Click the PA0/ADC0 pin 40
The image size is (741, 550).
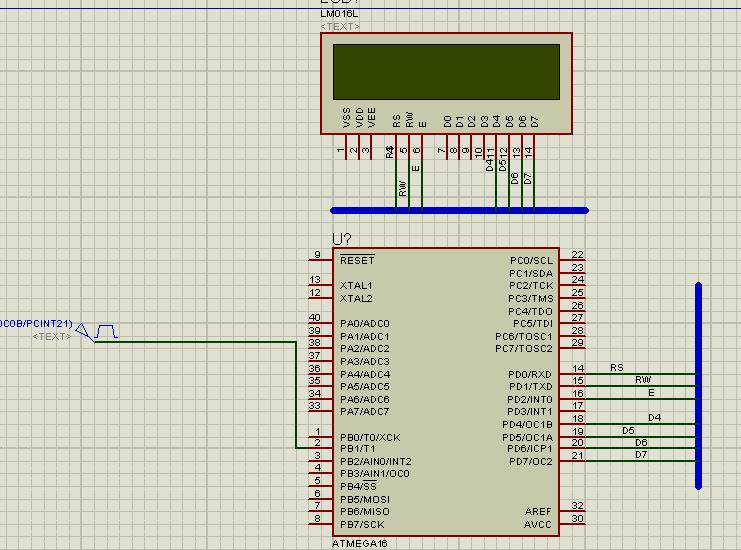click(320, 324)
